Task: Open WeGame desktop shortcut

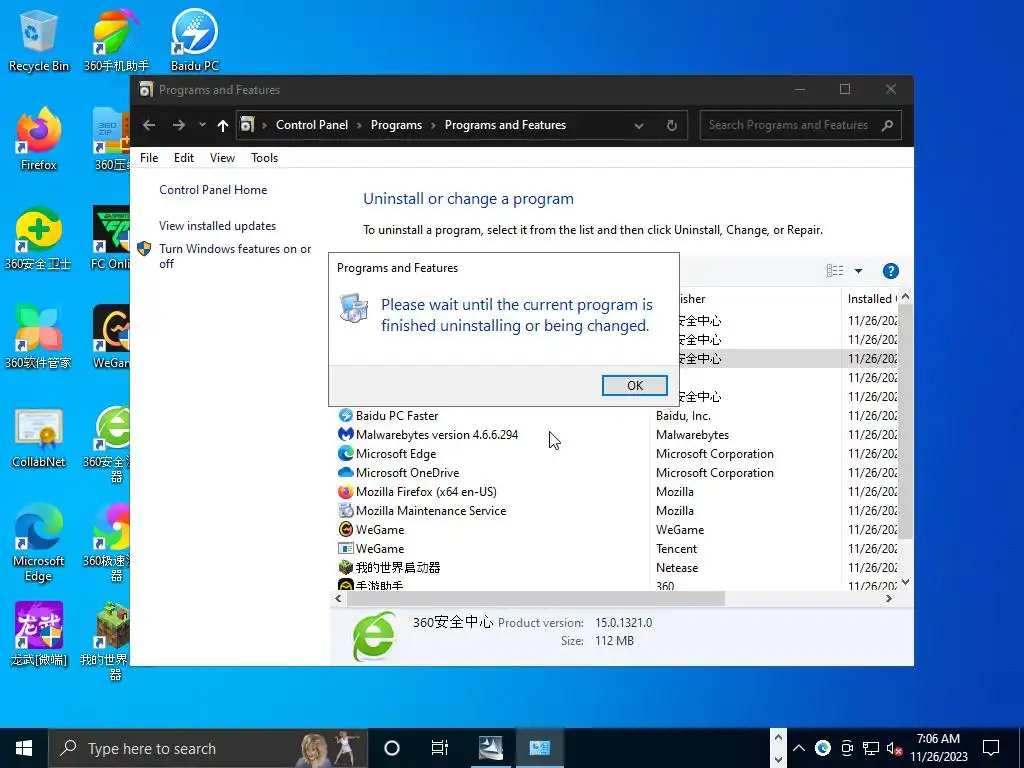Action: coord(111,338)
